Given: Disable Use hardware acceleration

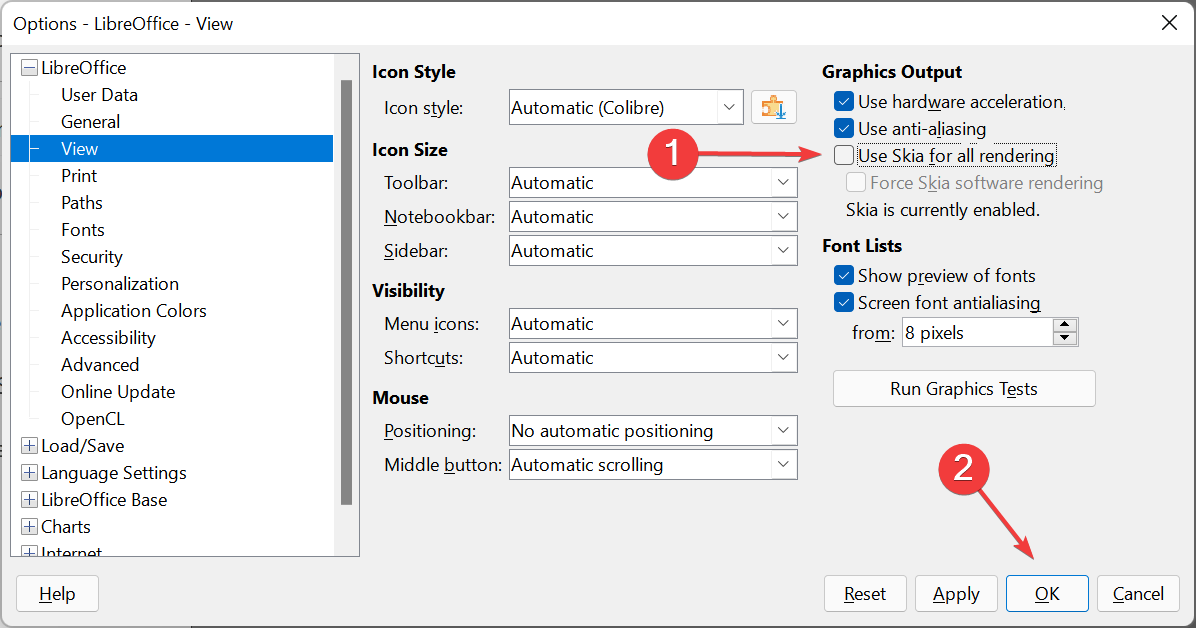Looking at the screenshot, I should coord(844,101).
